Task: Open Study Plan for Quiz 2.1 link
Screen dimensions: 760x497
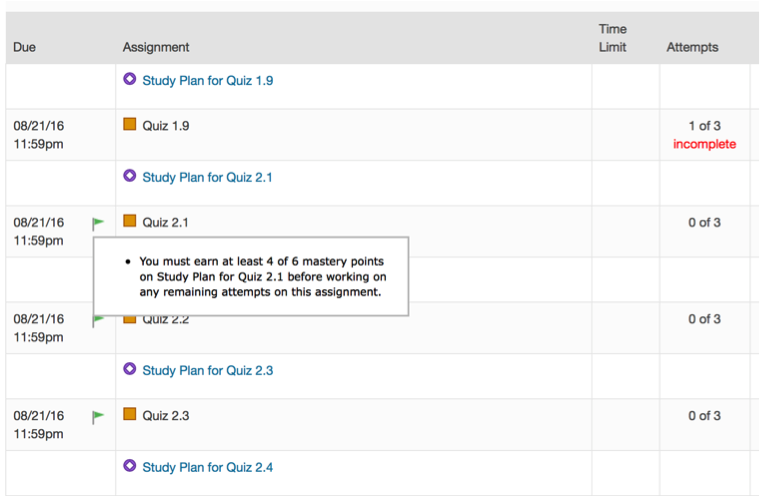Action: pyautogui.click(x=208, y=177)
